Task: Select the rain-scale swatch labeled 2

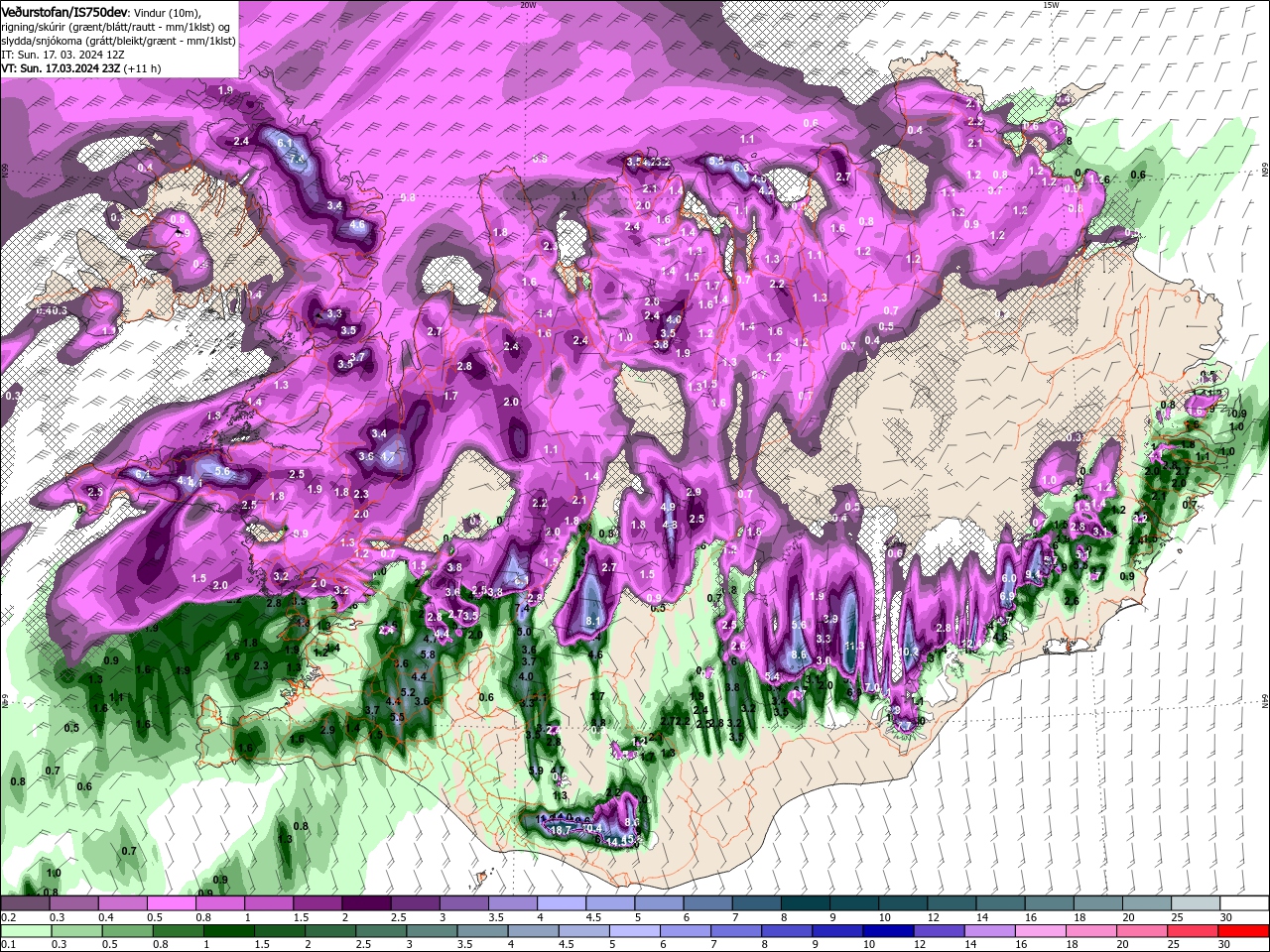Action: pos(330,931)
